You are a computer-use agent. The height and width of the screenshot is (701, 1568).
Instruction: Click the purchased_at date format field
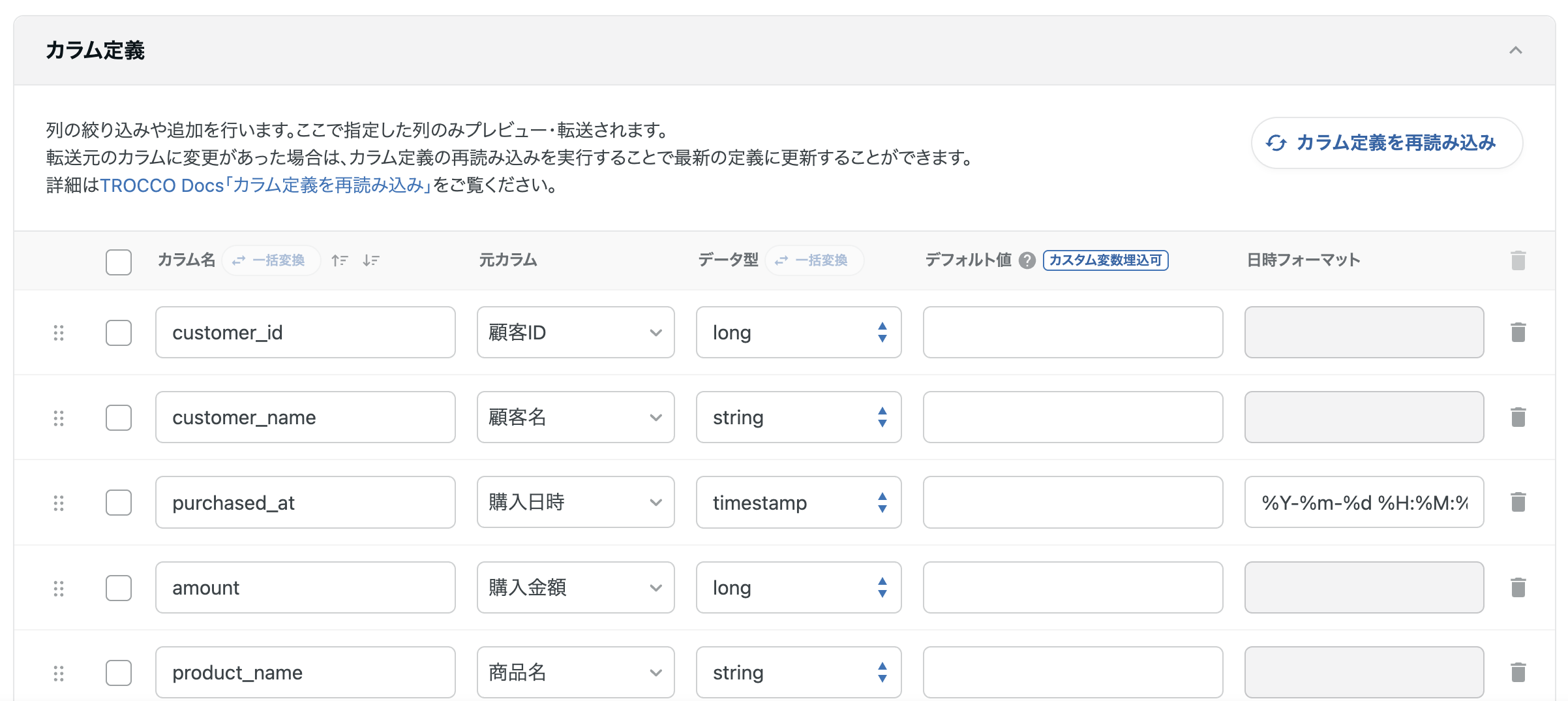tap(1364, 502)
